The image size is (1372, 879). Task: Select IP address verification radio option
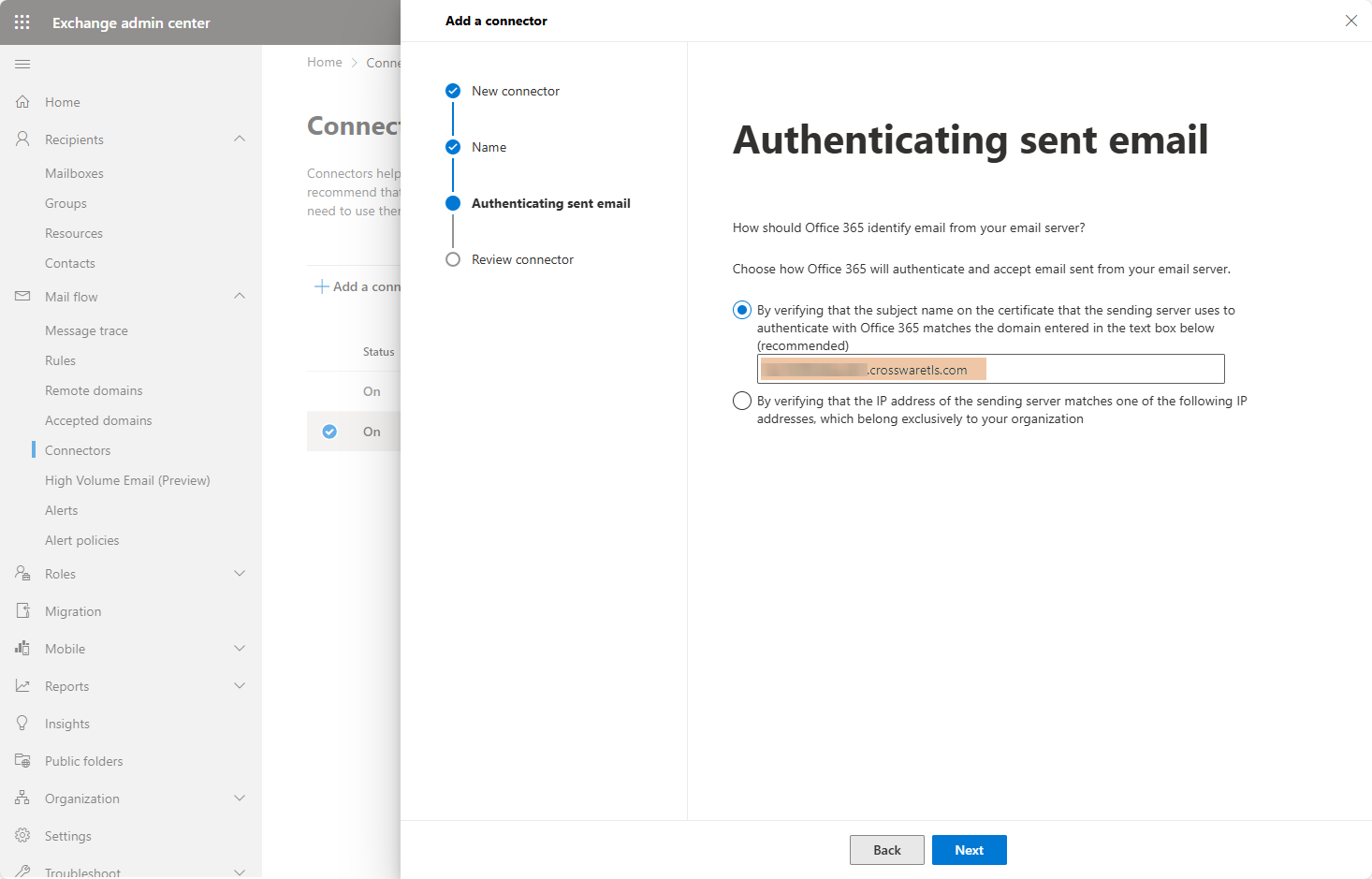pyautogui.click(x=742, y=401)
